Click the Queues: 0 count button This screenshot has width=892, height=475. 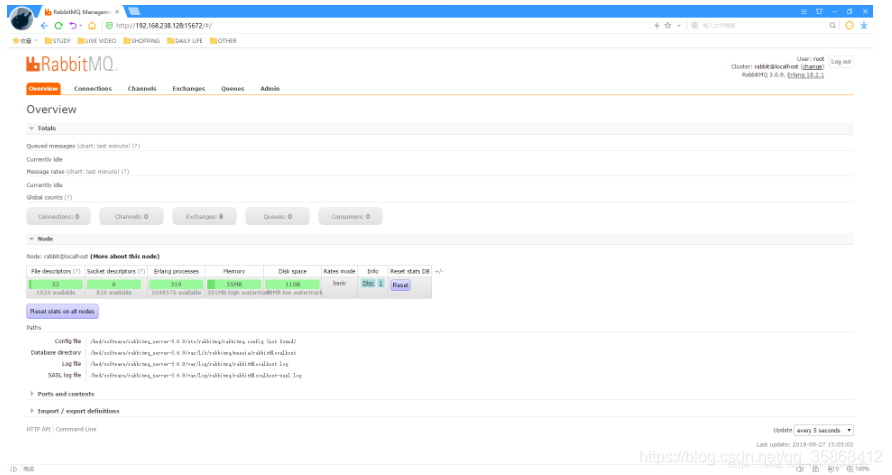click(x=278, y=217)
